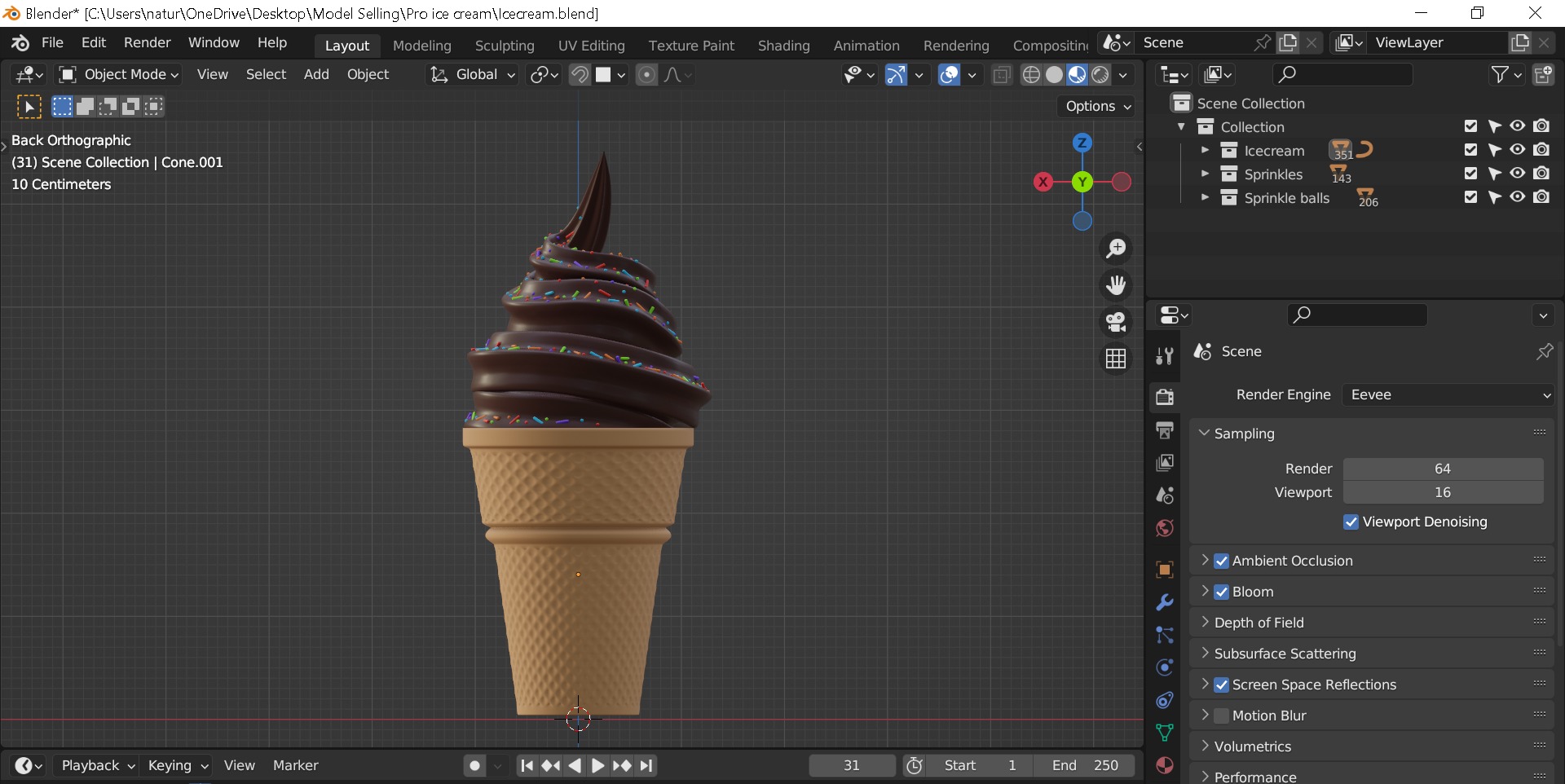
Task: Toggle snapping magnet icon
Action: click(580, 74)
